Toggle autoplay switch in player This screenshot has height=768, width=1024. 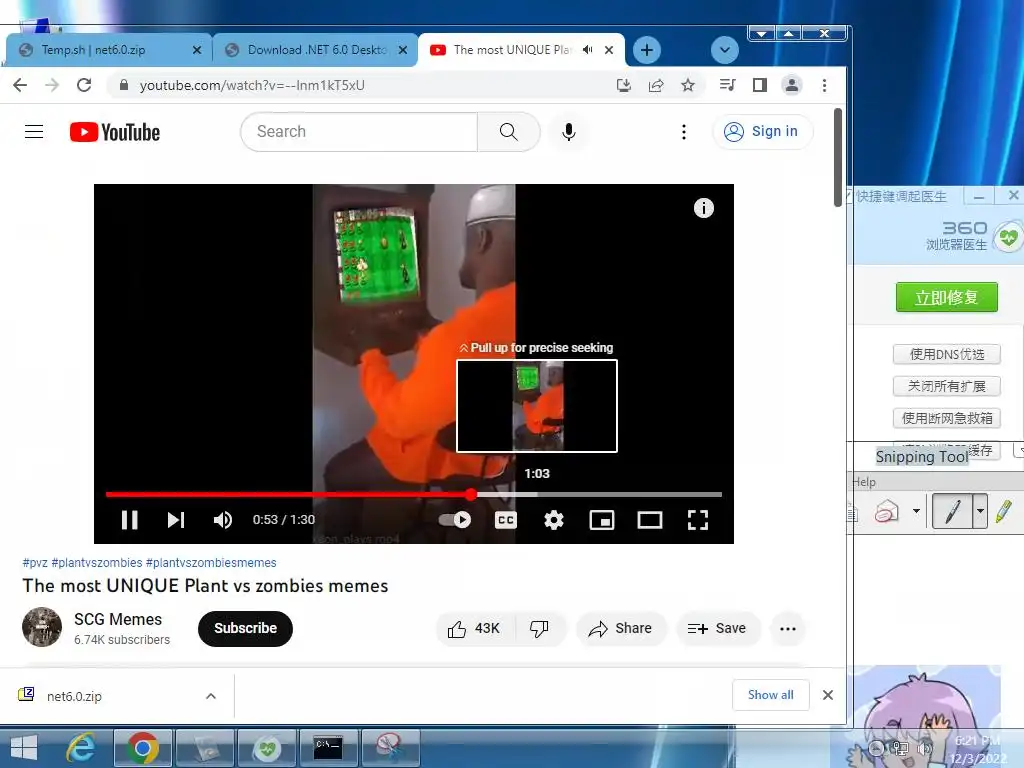455,520
